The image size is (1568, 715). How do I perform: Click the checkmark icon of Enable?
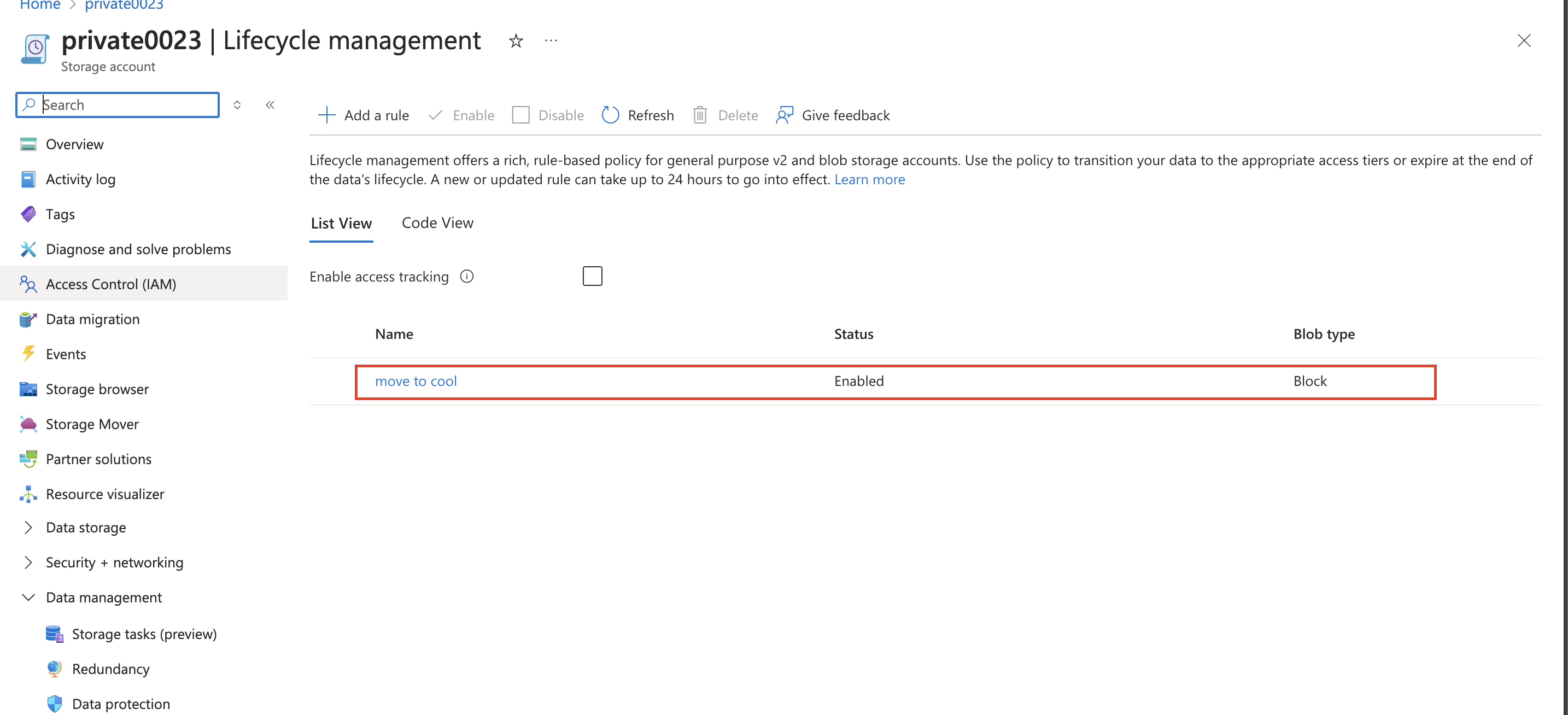[435, 115]
